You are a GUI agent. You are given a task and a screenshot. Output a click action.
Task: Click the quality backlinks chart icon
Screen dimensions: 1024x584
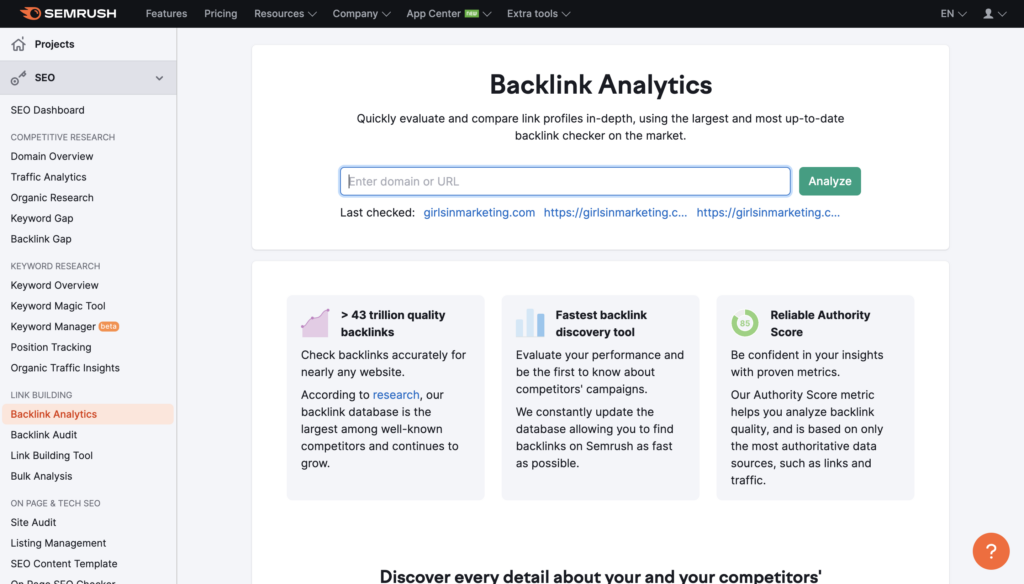(315, 323)
